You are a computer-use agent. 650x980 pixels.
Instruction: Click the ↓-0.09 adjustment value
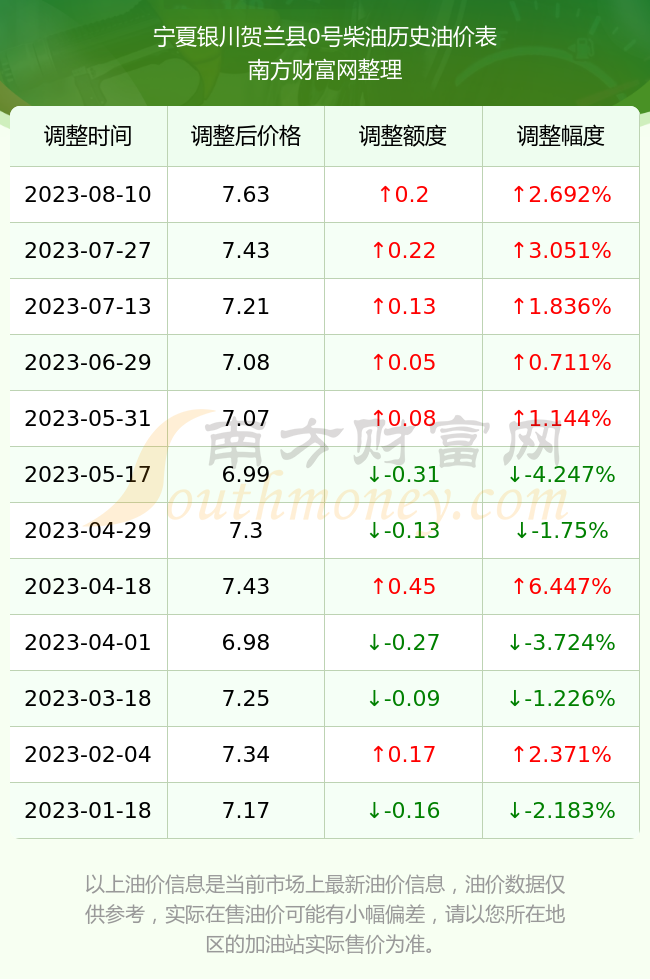click(x=403, y=698)
